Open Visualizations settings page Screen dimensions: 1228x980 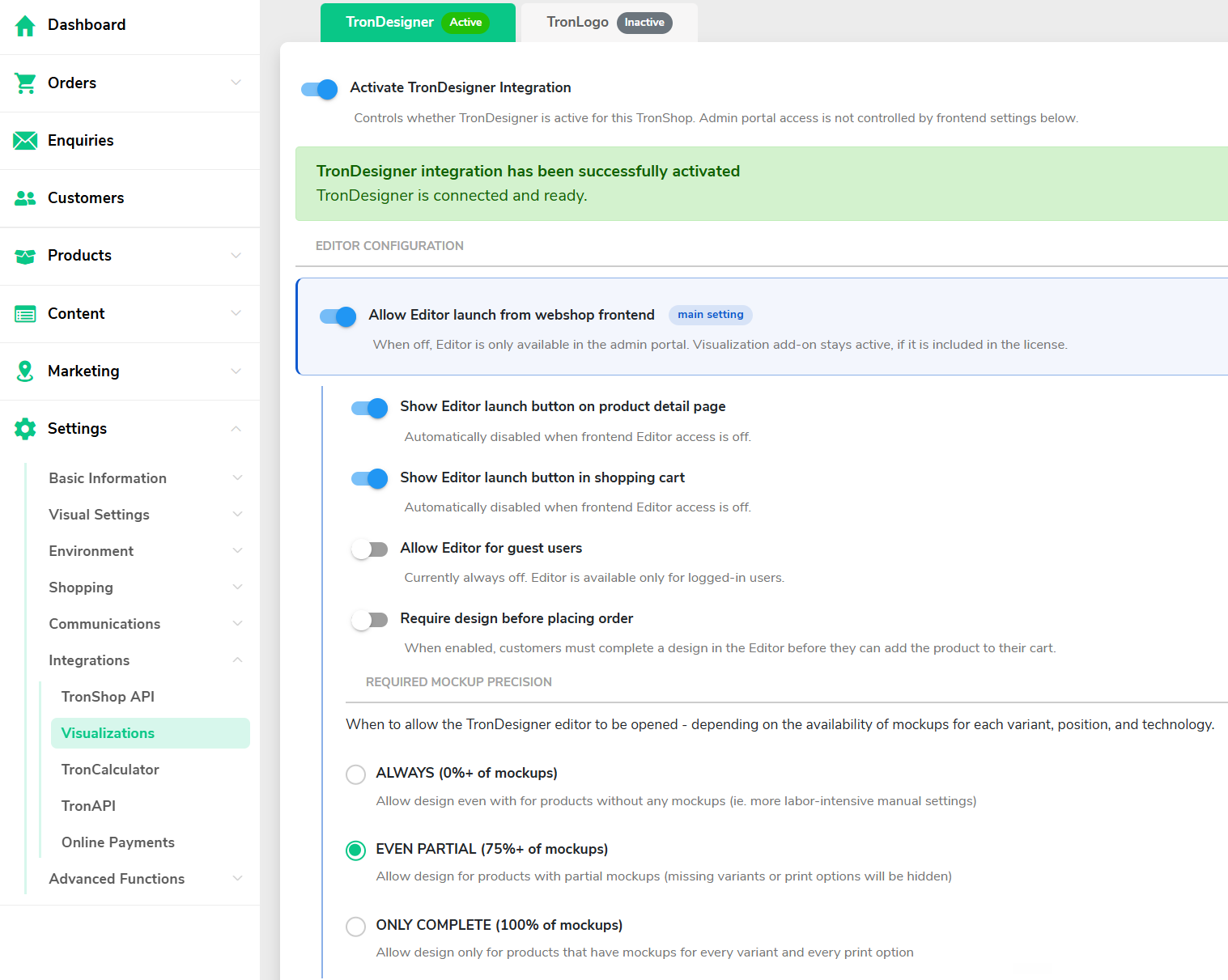pyautogui.click(x=151, y=733)
